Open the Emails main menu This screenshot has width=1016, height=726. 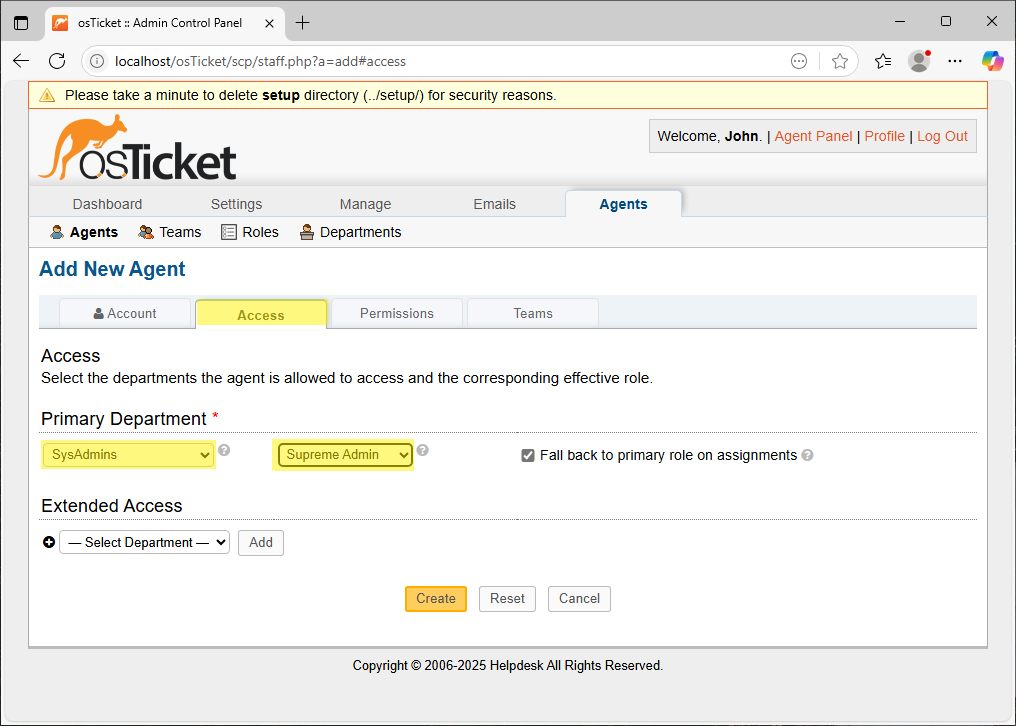[494, 204]
